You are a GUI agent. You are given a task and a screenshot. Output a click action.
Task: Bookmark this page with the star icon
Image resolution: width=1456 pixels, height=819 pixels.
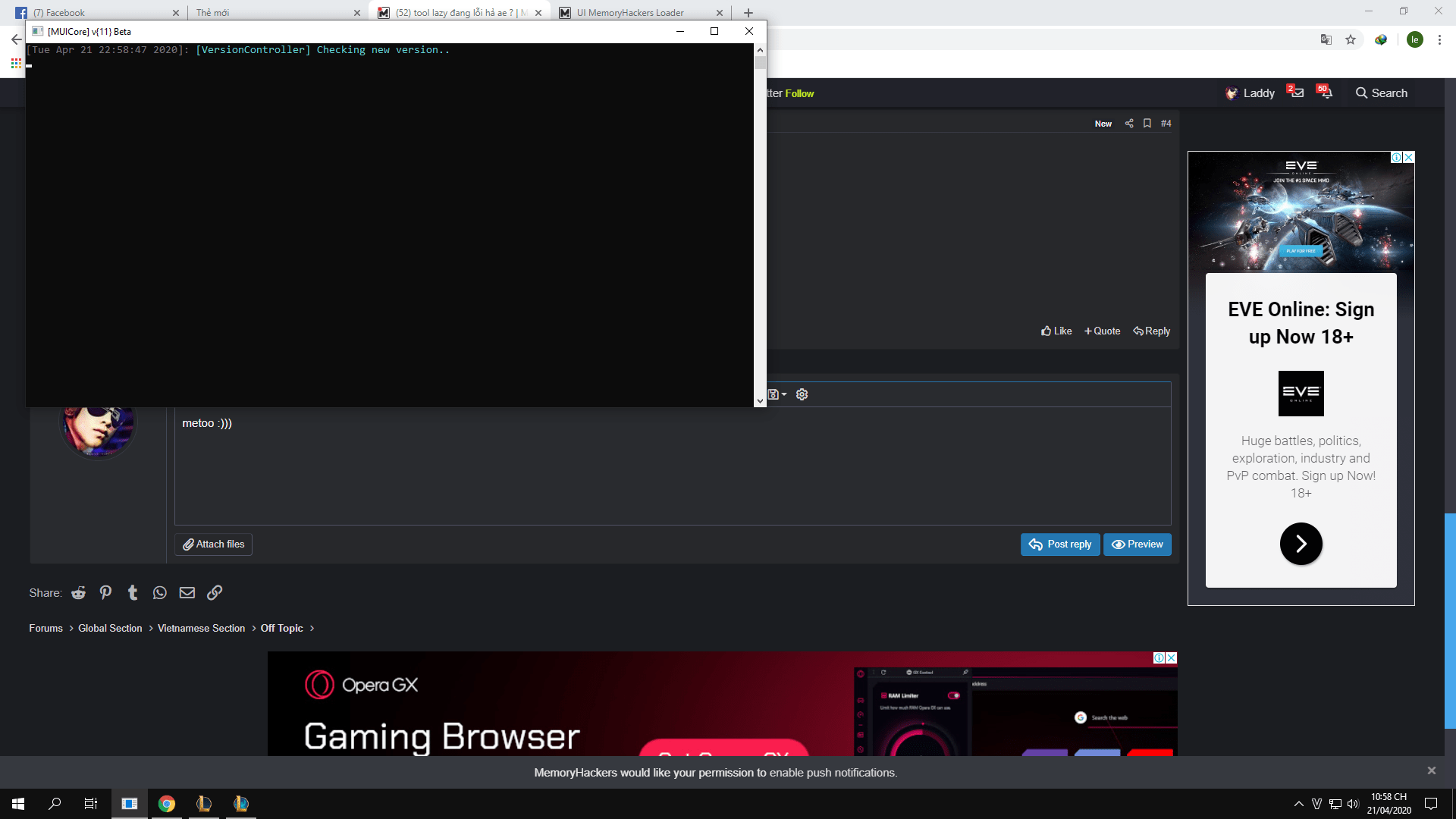pyautogui.click(x=1351, y=39)
